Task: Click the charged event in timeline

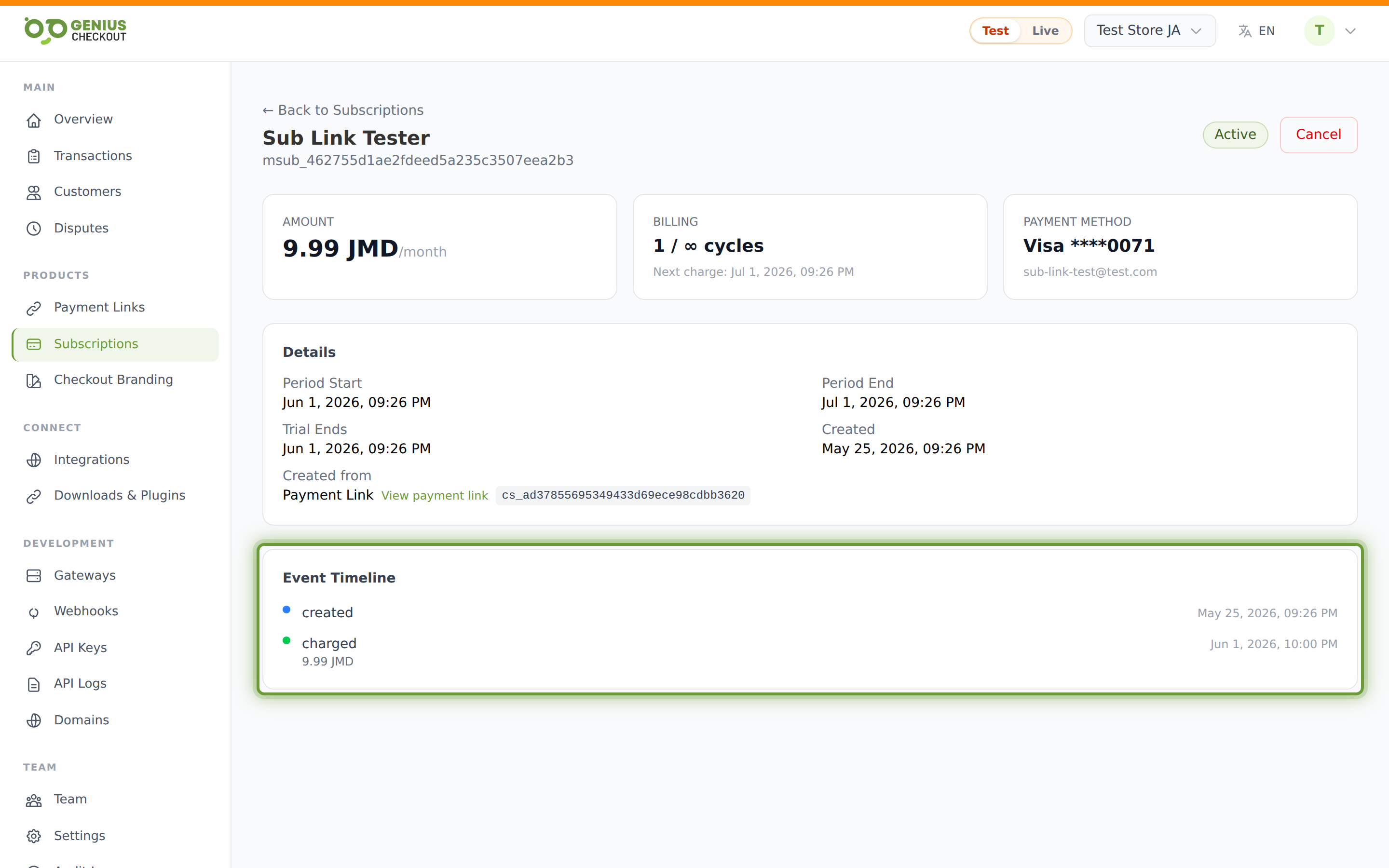Action: (329, 644)
